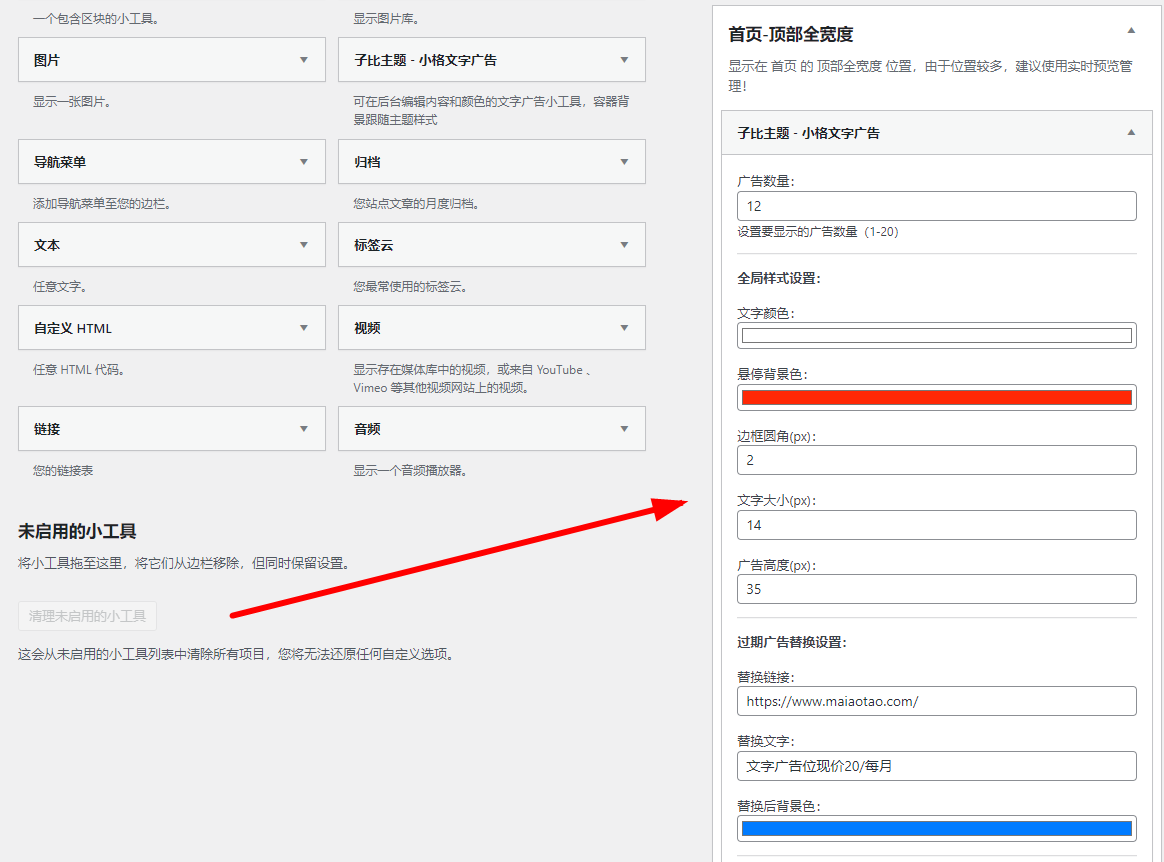Screen dimensions: 1164x862
Task: Expand the 图片 widget options dropdown
Action: 304,60
